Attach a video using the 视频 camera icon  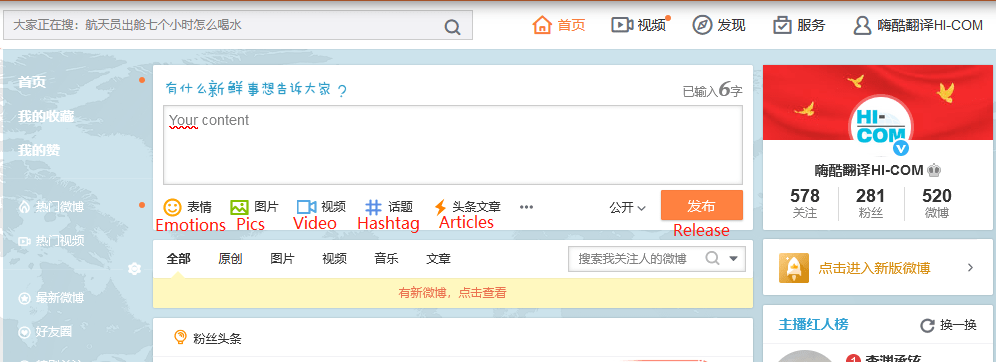point(306,207)
